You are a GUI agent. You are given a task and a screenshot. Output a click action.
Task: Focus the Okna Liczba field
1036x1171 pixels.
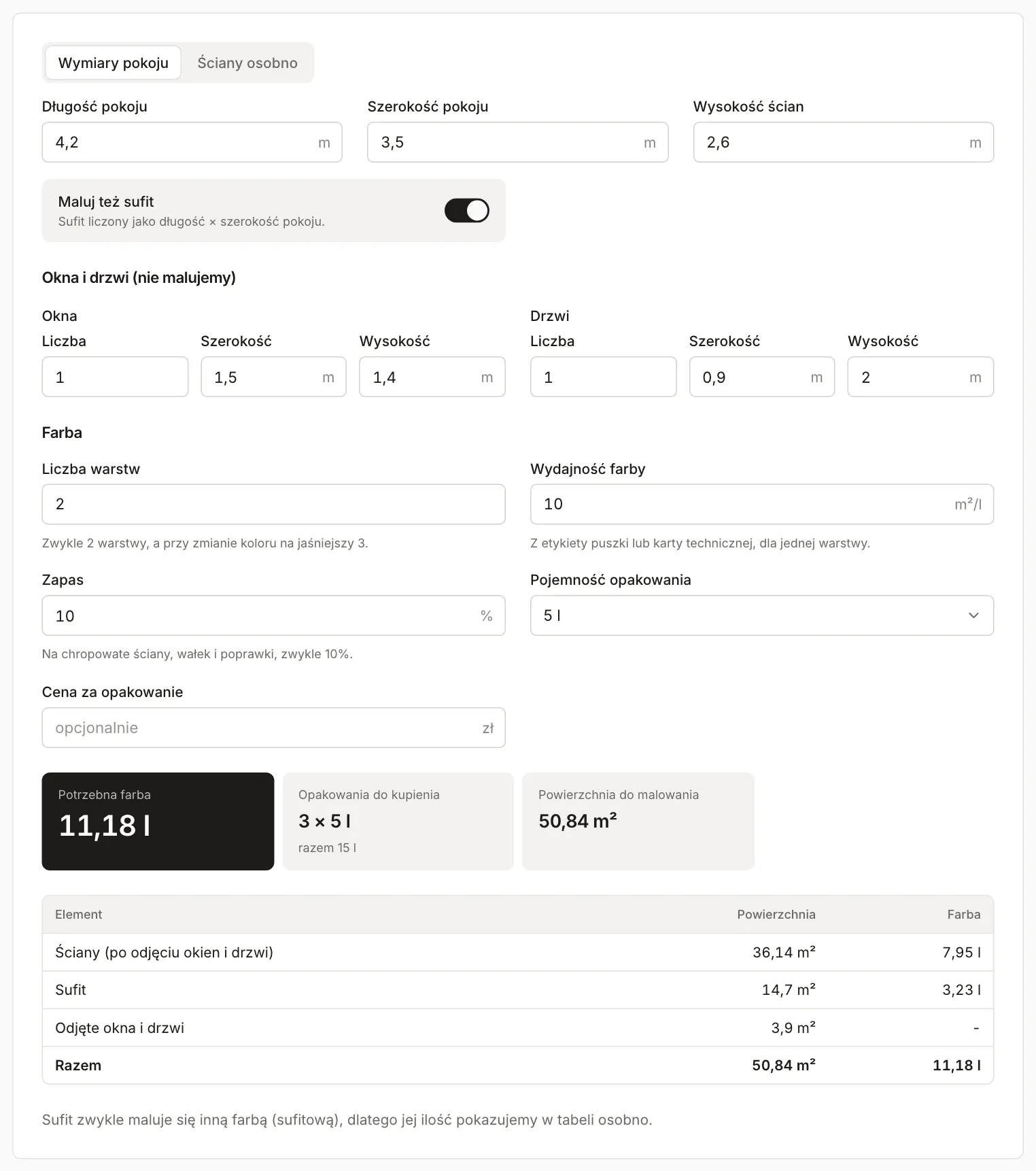[x=115, y=377]
